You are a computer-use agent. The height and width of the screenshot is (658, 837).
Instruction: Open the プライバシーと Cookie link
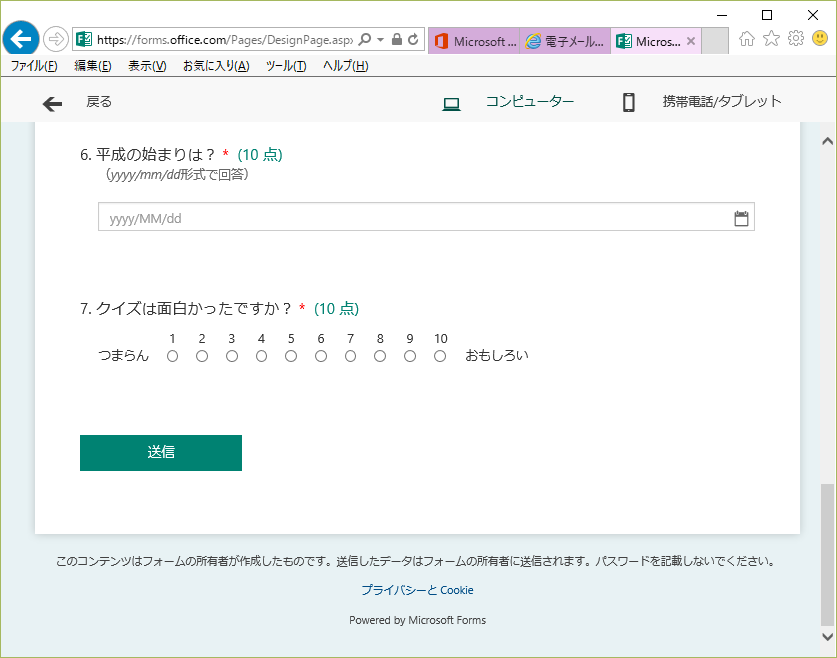click(x=417, y=590)
